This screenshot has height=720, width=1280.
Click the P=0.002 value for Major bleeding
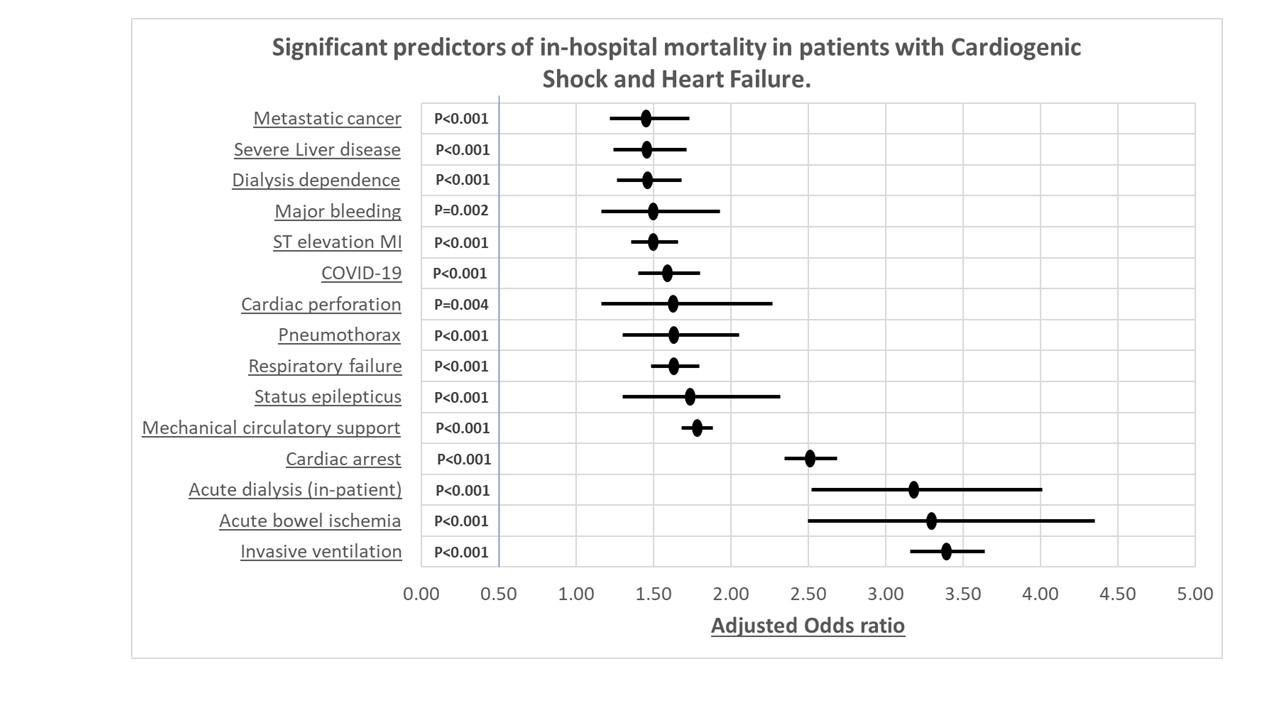point(461,211)
